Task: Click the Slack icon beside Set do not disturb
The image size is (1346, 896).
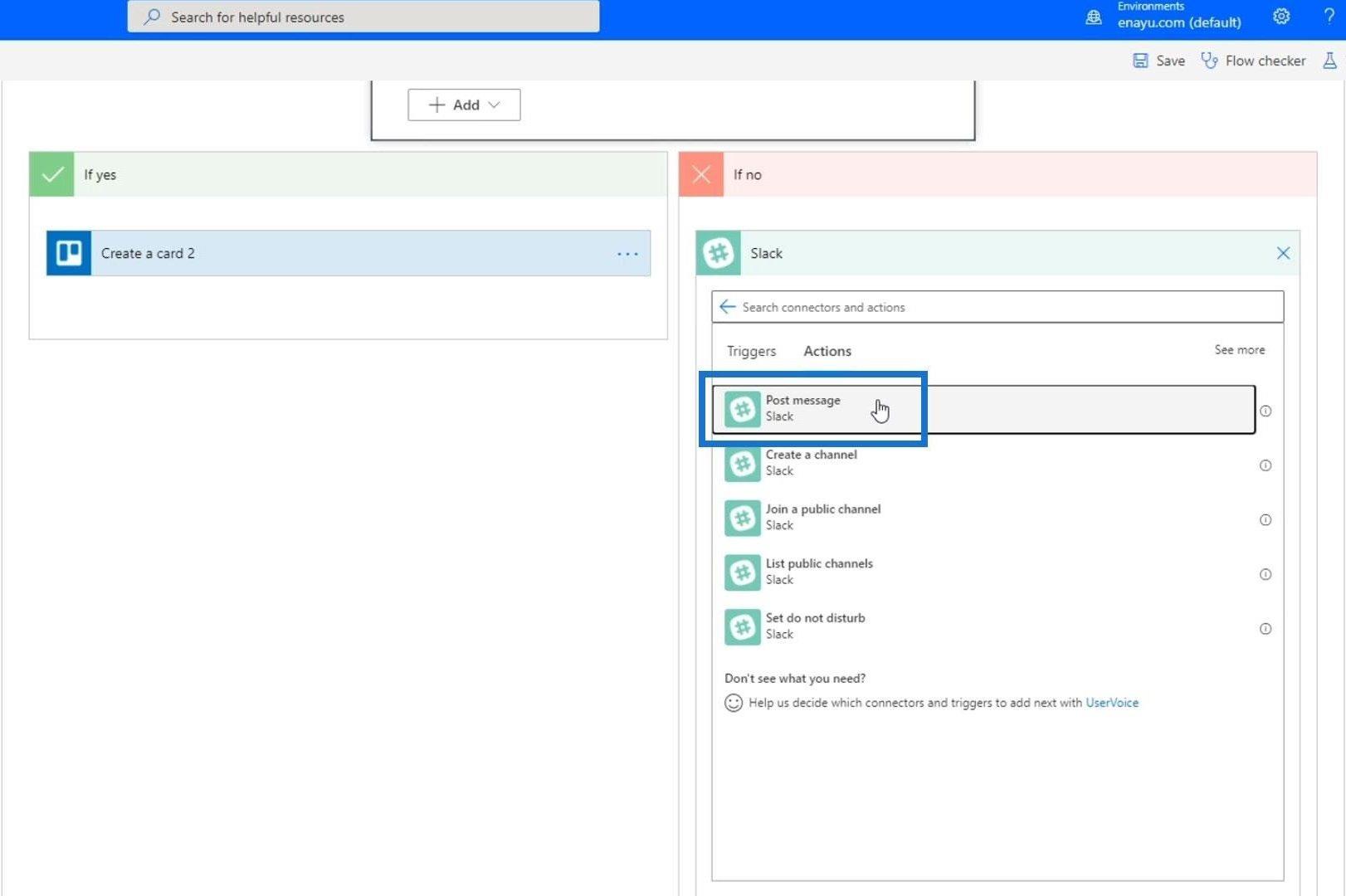Action: 743,627
